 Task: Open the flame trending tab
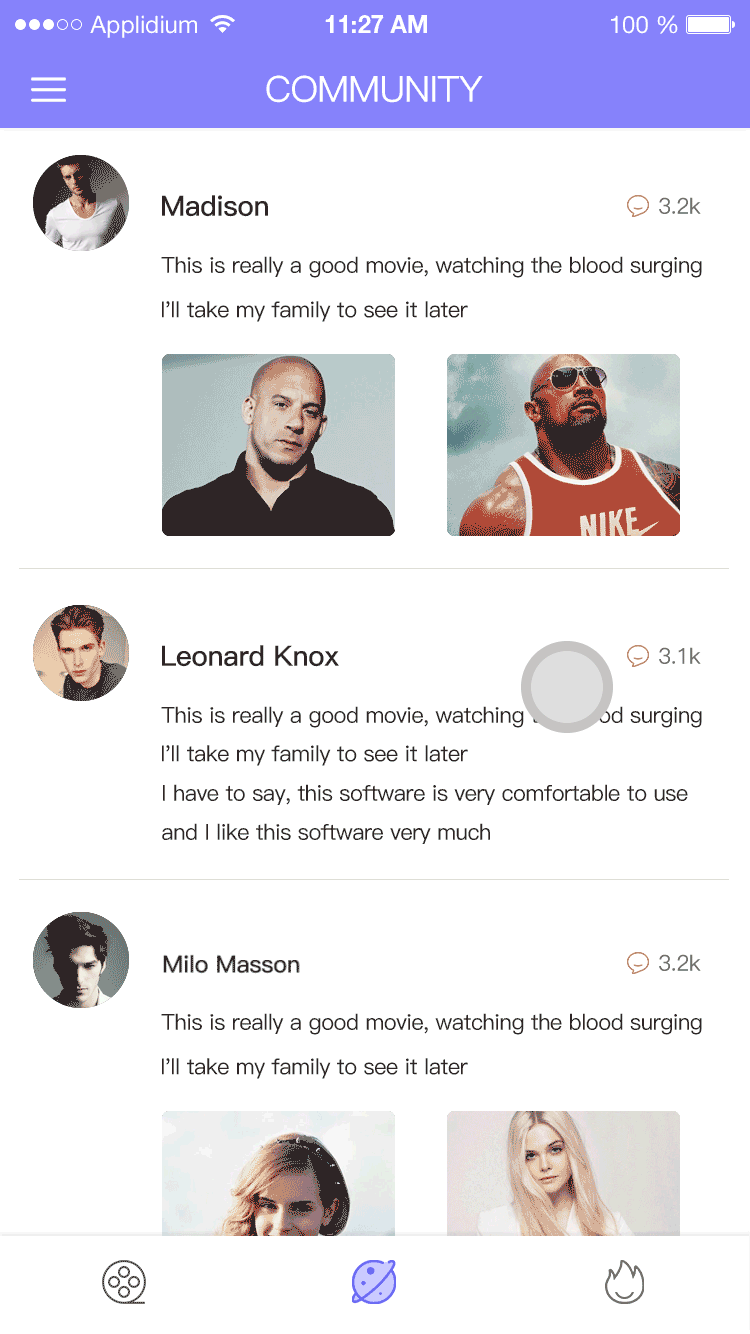tap(625, 1282)
